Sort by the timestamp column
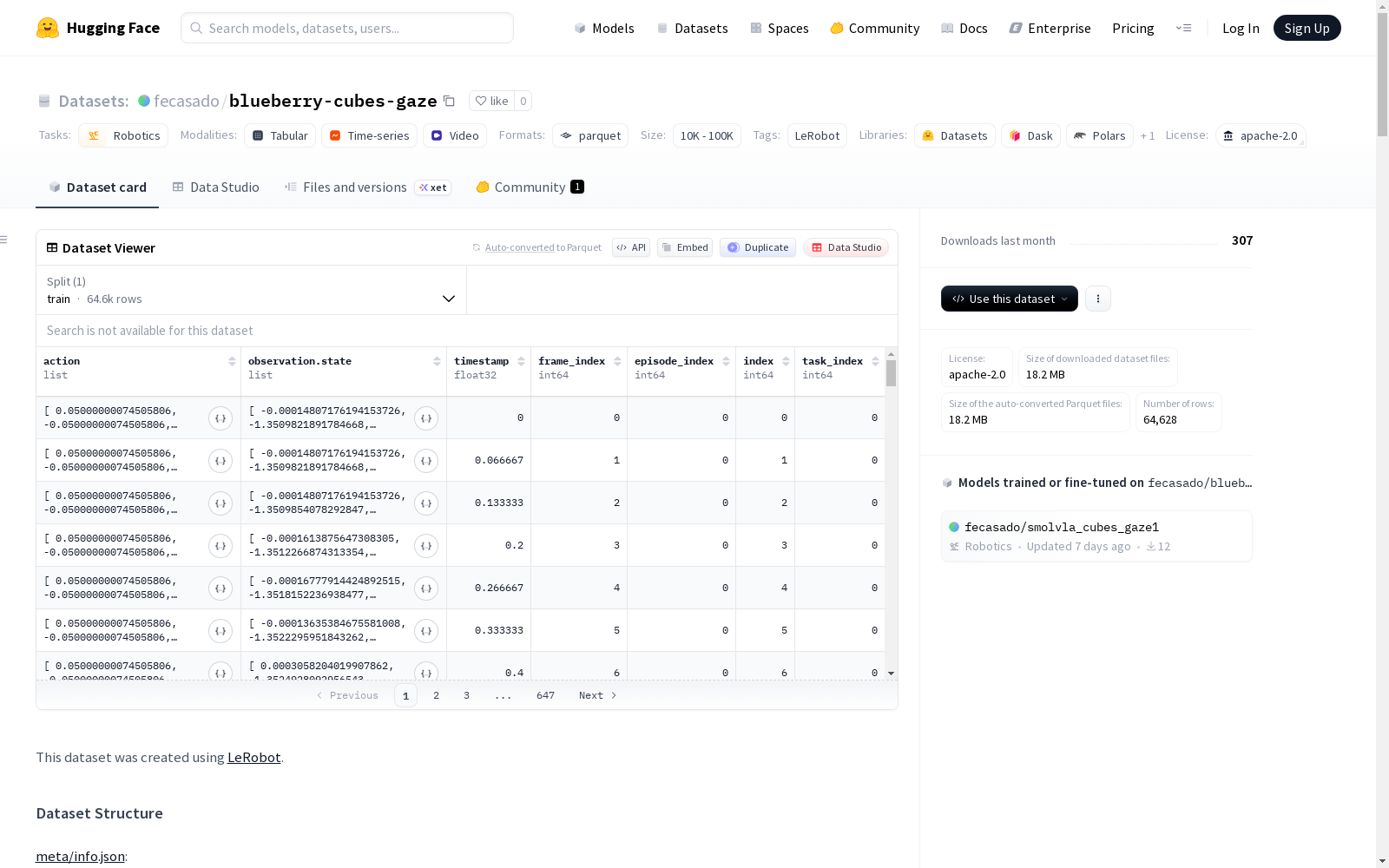 tap(521, 361)
